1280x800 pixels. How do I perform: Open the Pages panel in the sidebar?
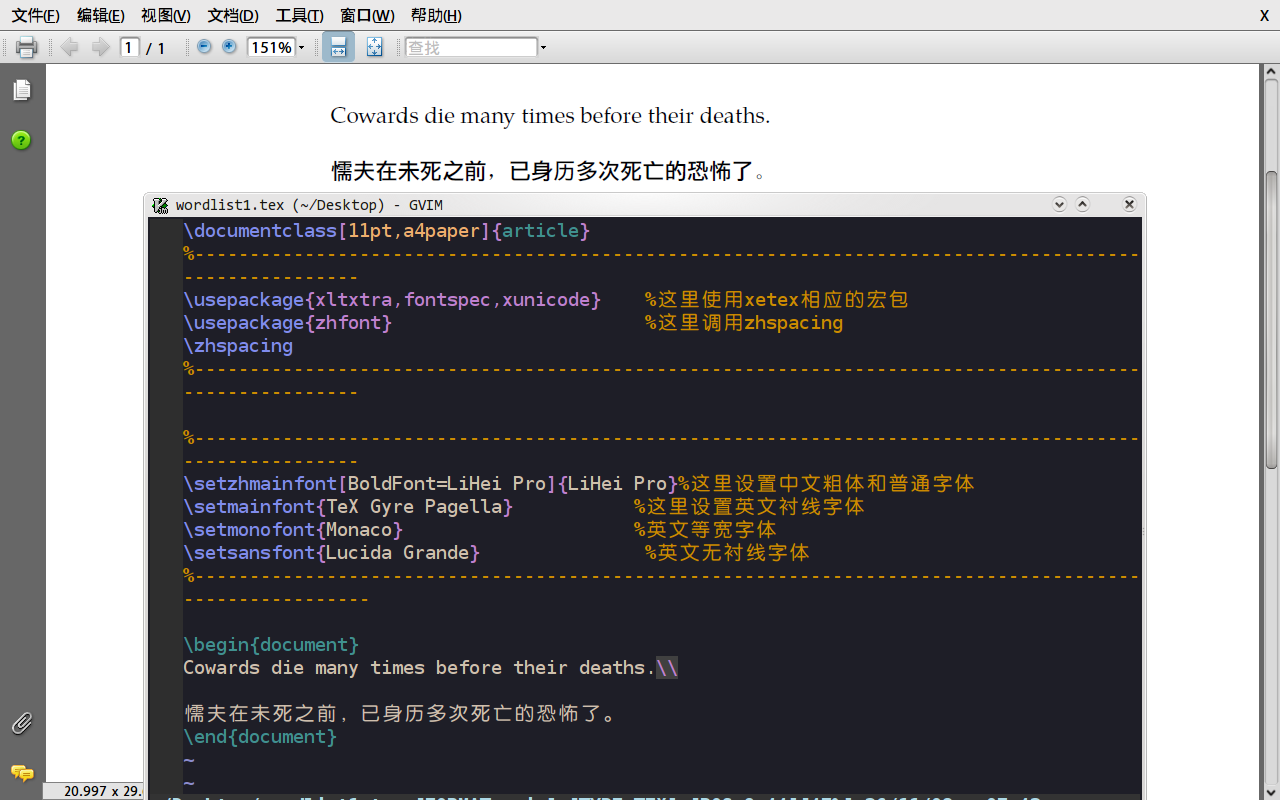point(22,90)
